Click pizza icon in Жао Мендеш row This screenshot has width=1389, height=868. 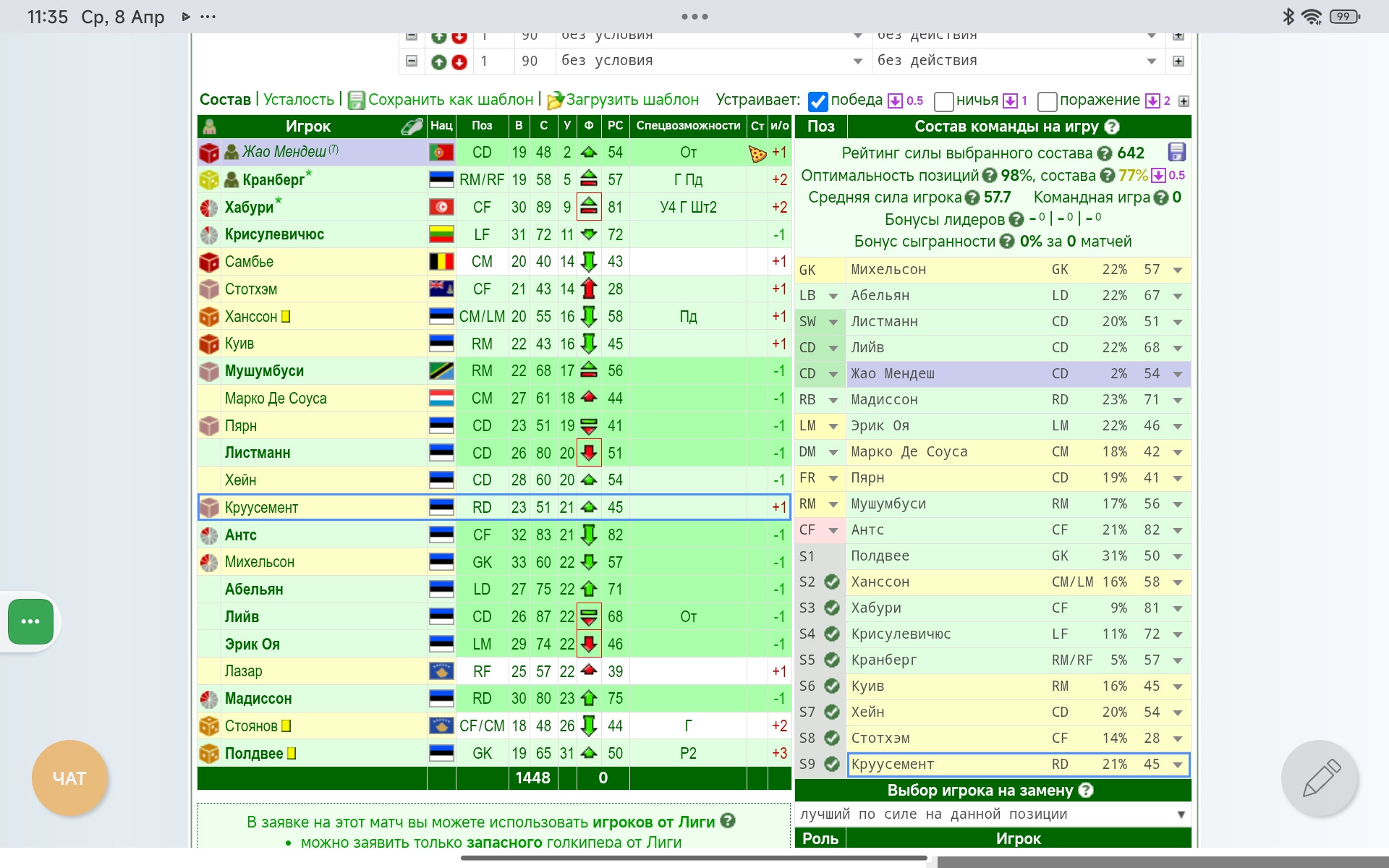click(757, 153)
